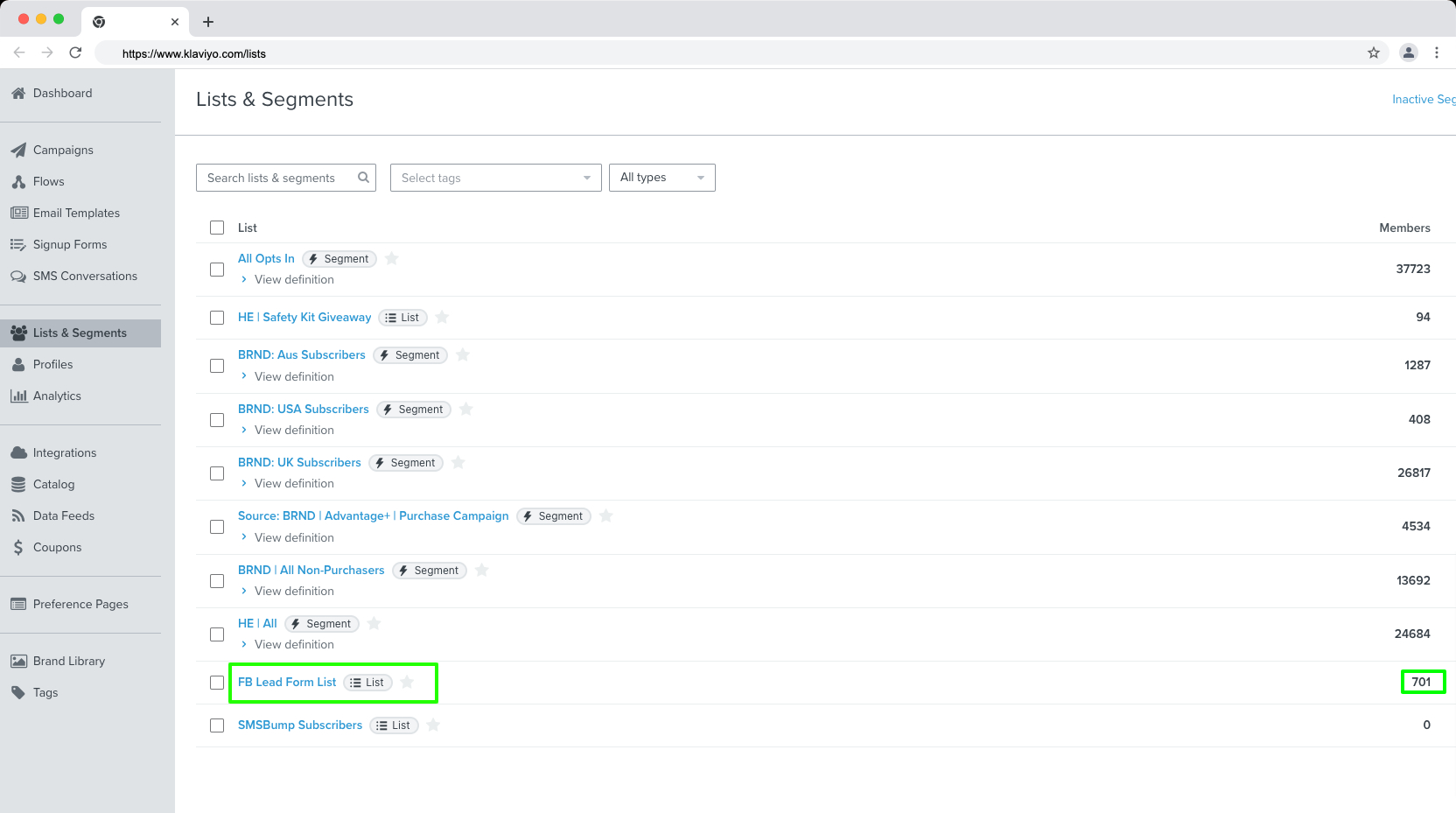Click the Brand Library image icon
The height and width of the screenshot is (813, 1456).
[18, 662]
